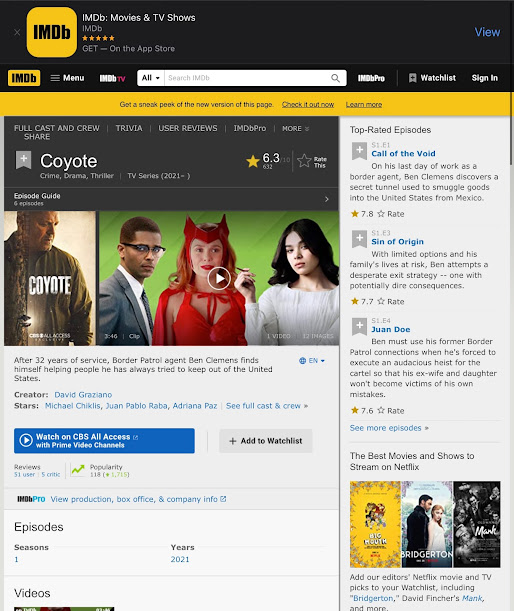Open the 1 VIDEO link
Screen dimensions: 514x611
(279, 336)
